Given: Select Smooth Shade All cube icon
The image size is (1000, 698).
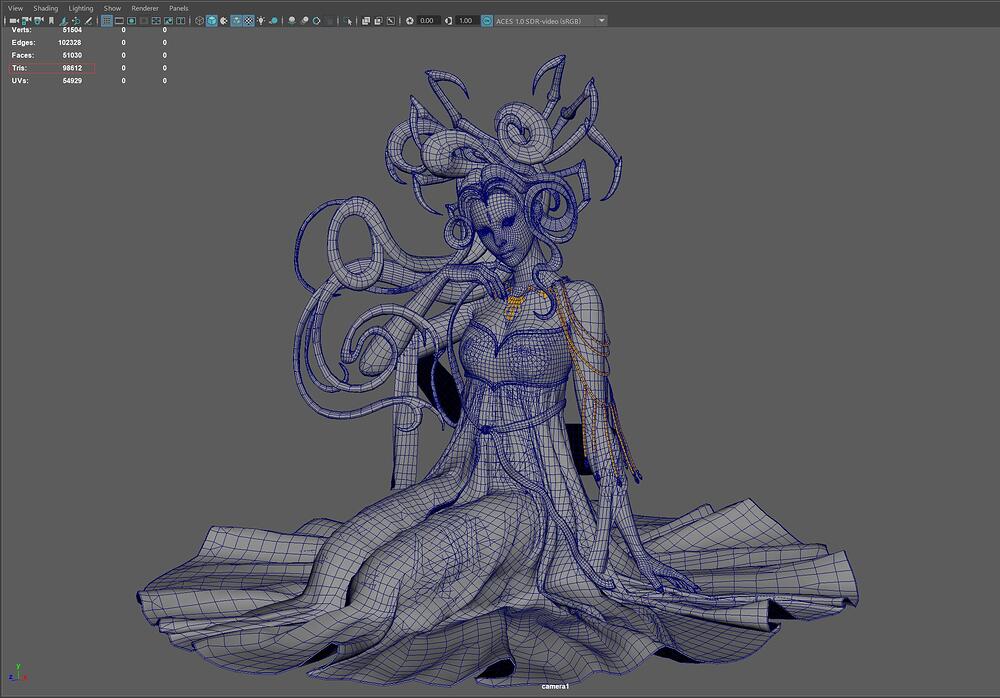Looking at the screenshot, I should tap(212, 20).
